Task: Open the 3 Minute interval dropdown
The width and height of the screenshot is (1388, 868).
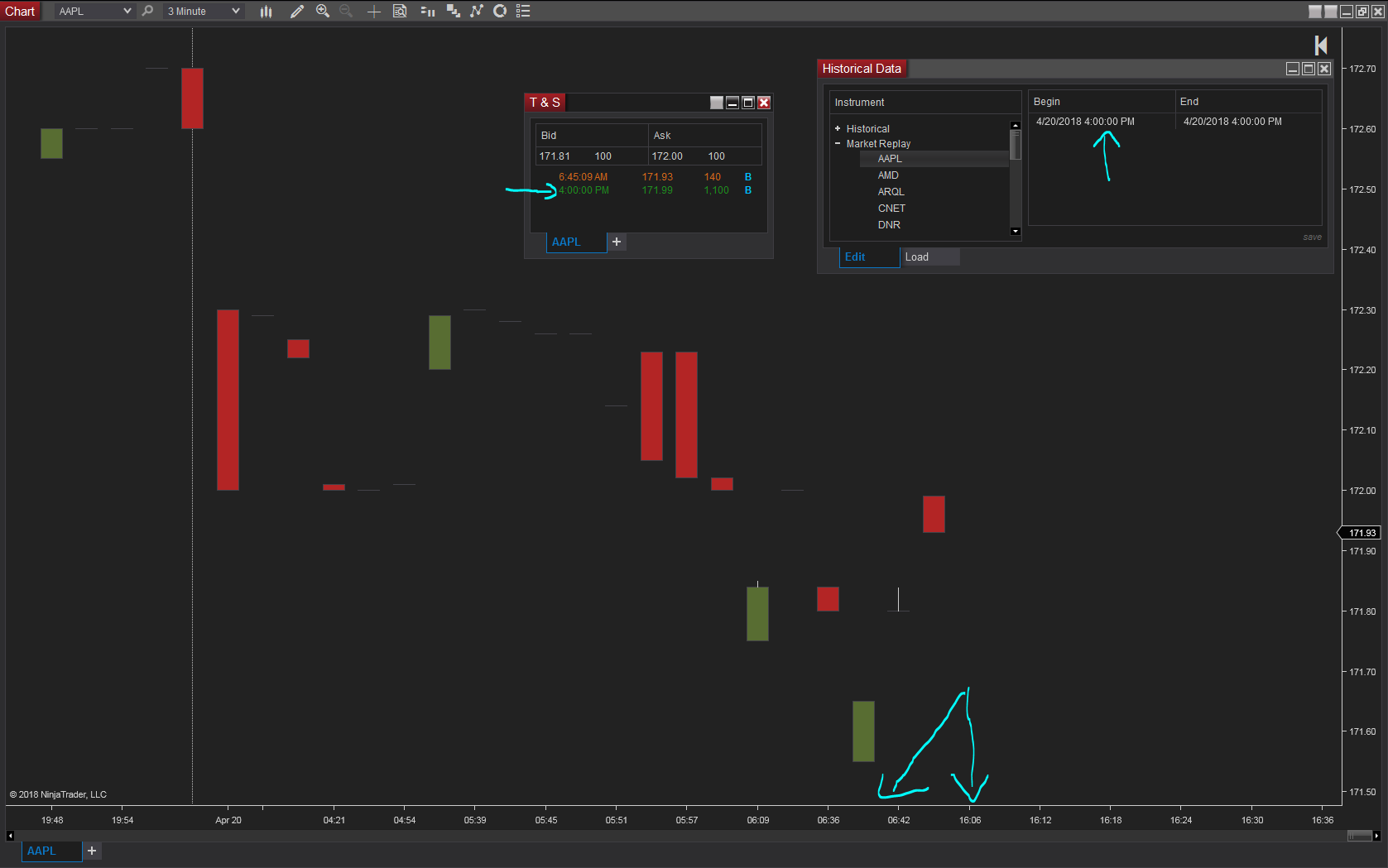Action: click(203, 11)
